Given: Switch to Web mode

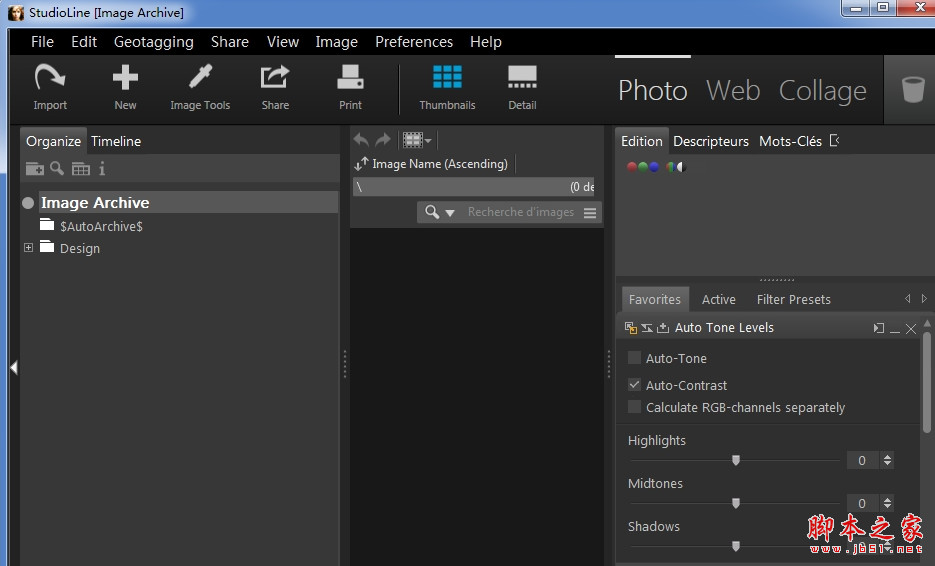Looking at the screenshot, I should pos(733,91).
